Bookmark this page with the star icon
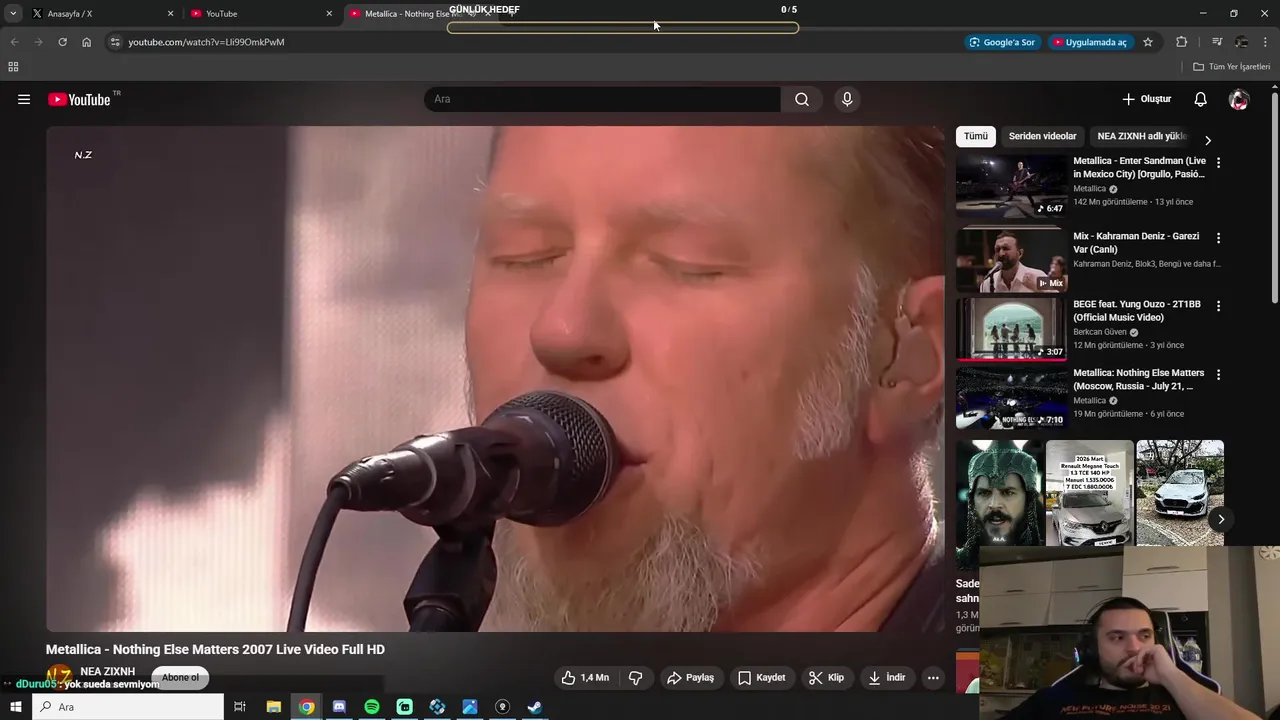The height and width of the screenshot is (720, 1280). pyautogui.click(x=1148, y=42)
